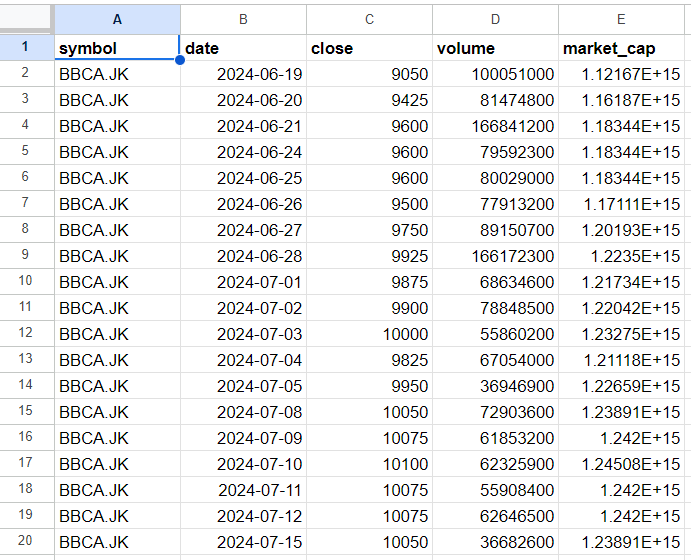Select date cell 2024-06-24
The width and height of the screenshot is (691, 560).
coord(243,152)
